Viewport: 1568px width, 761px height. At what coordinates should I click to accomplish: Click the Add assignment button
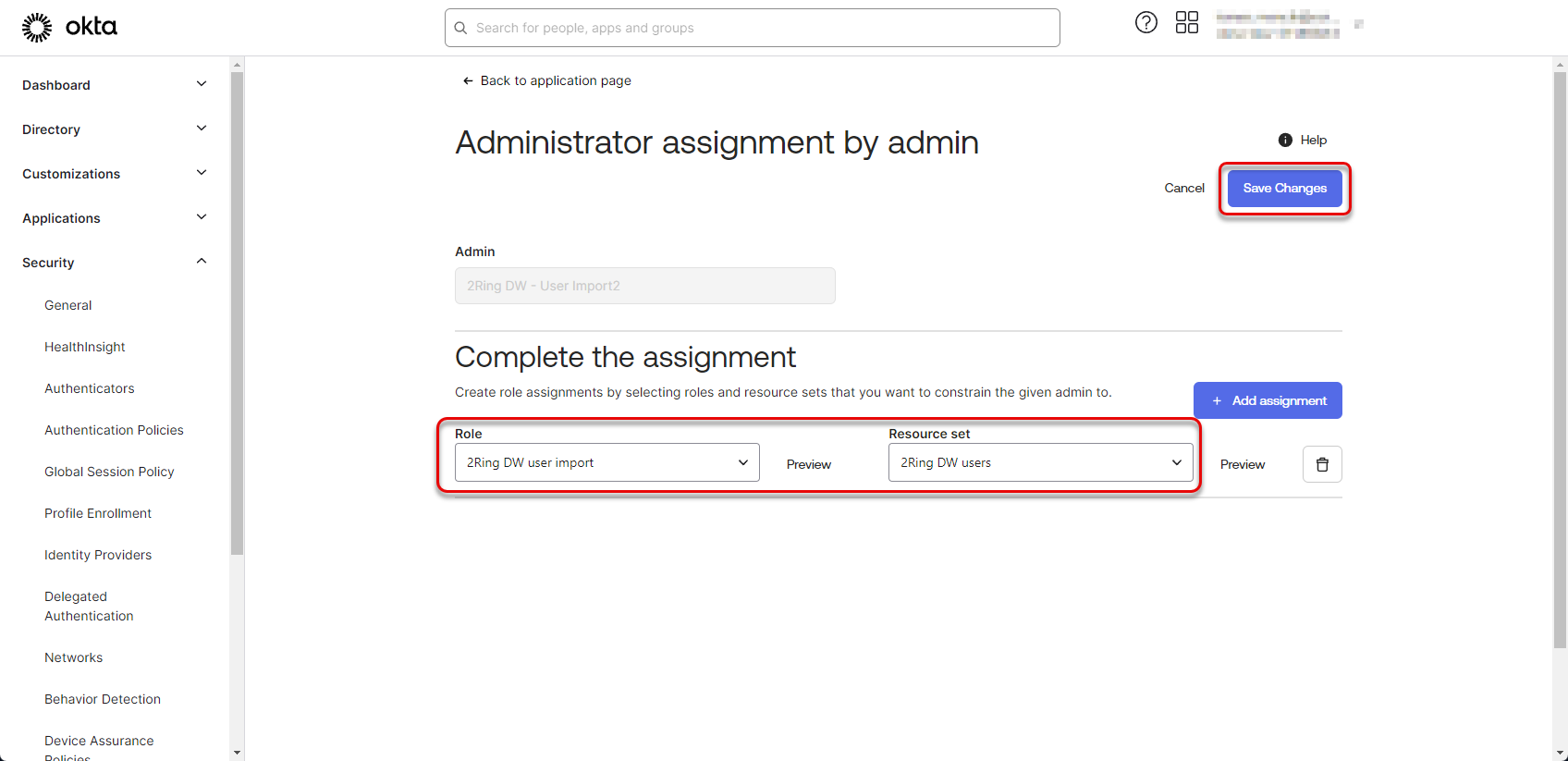coord(1268,400)
